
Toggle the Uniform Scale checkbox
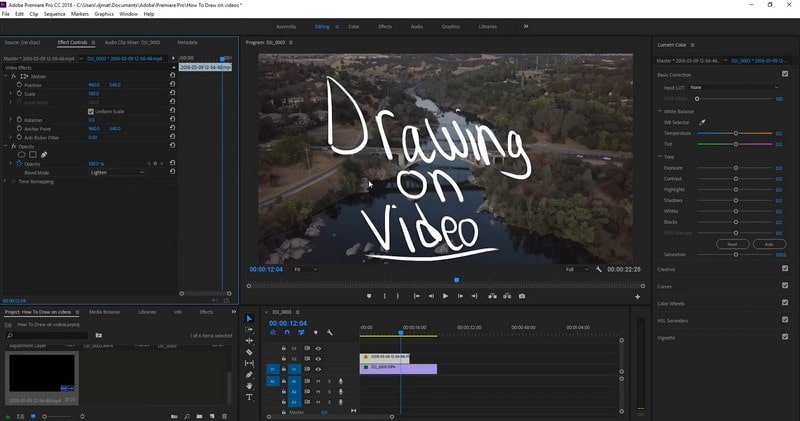tap(91, 111)
